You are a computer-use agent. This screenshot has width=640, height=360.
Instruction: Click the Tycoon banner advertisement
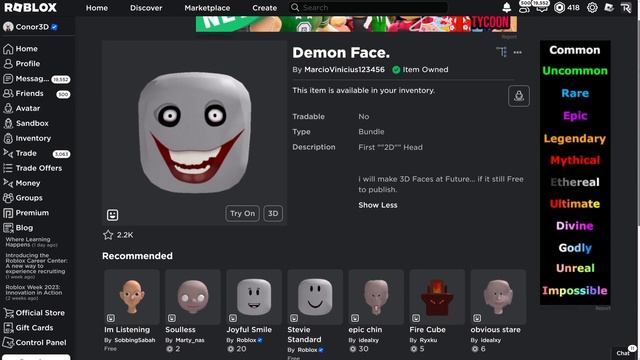356,24
